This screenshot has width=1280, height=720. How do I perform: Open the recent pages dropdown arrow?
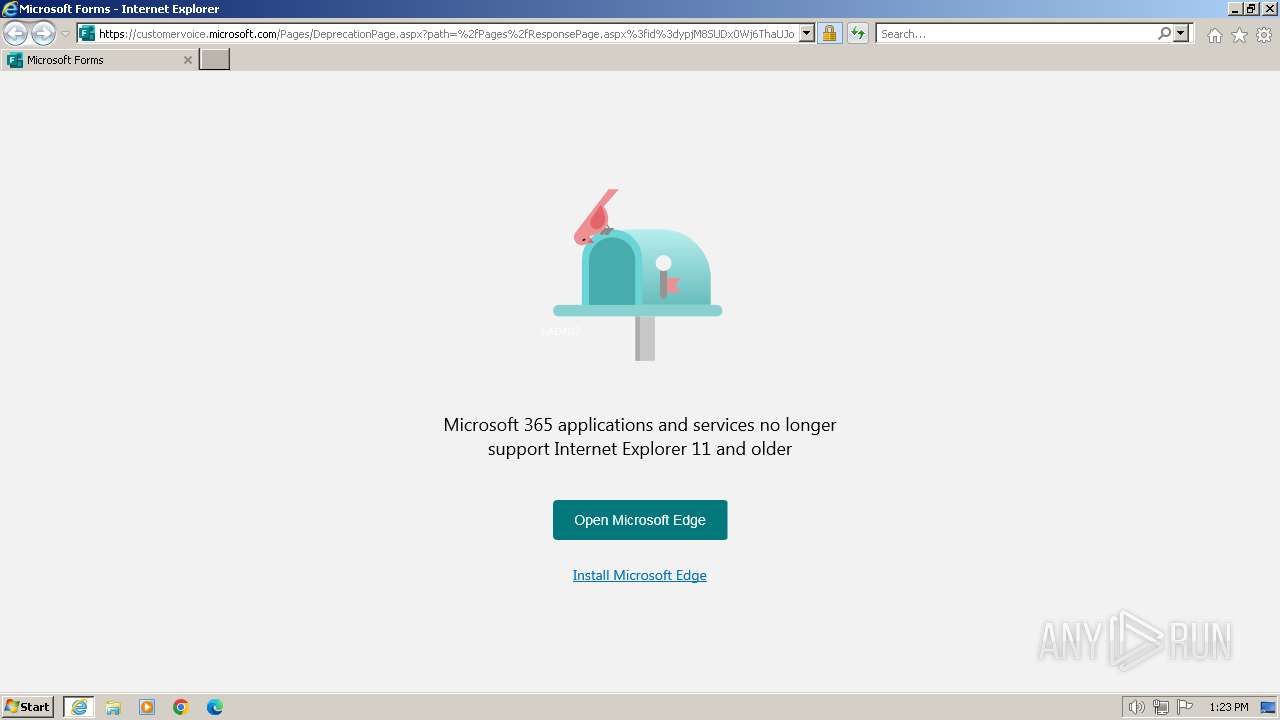pos(65,34)
